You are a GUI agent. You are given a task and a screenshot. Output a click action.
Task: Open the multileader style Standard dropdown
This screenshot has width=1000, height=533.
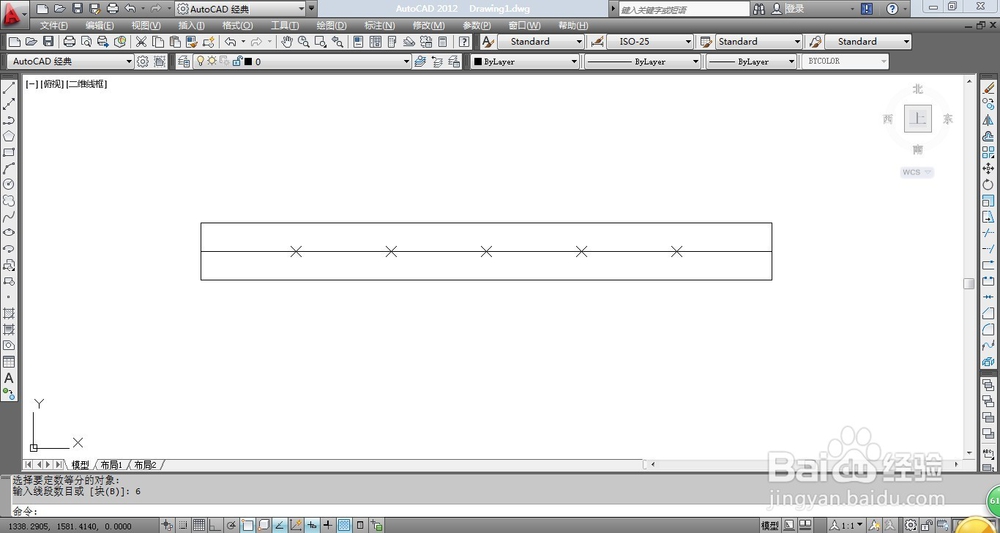point(868,41)
